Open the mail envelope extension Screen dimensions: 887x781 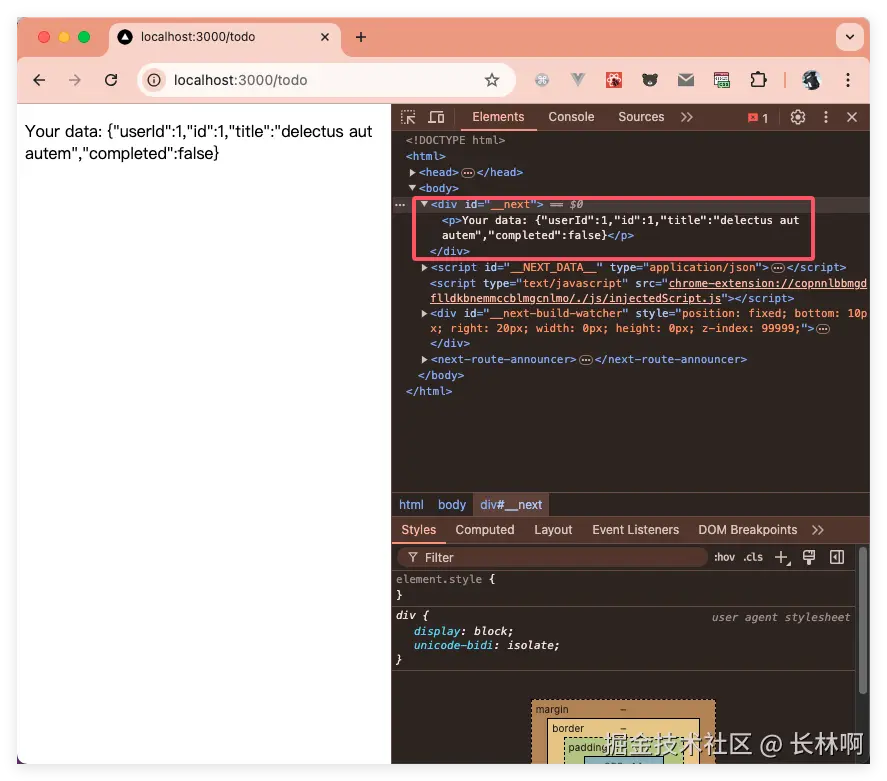point(686,80)
